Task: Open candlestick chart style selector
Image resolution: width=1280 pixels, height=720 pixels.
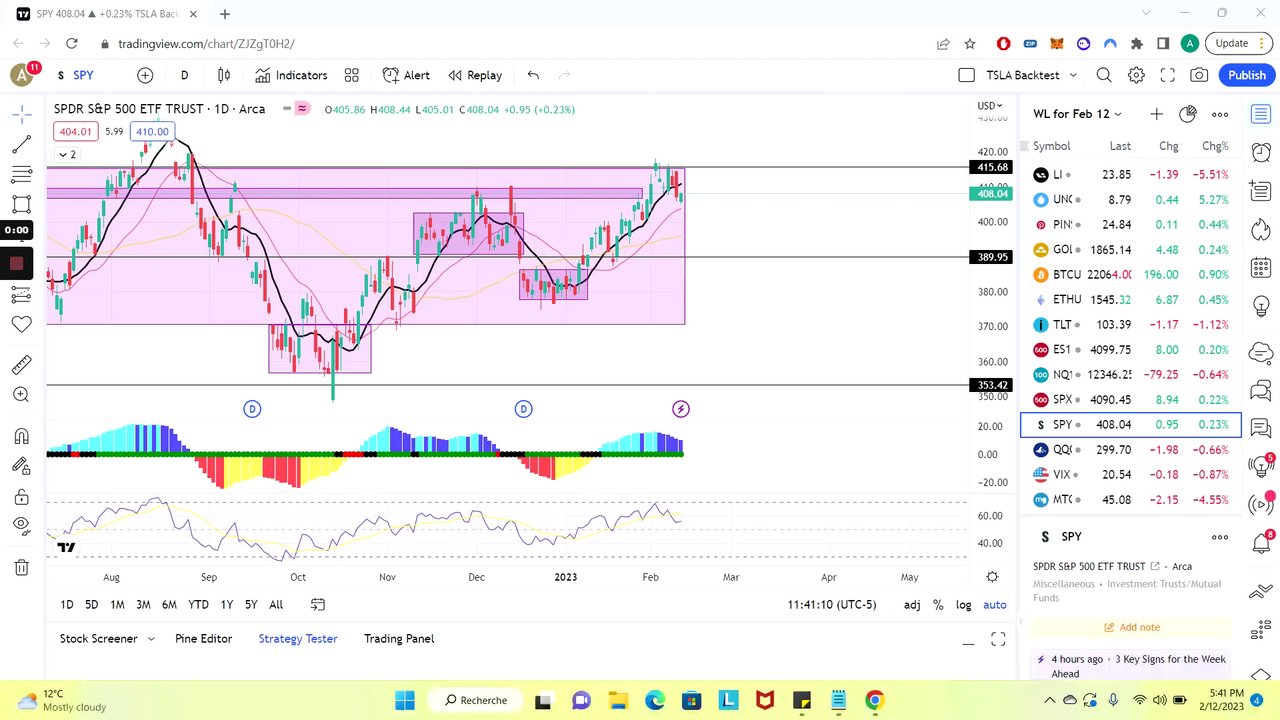Action: [x=224, y=75]
